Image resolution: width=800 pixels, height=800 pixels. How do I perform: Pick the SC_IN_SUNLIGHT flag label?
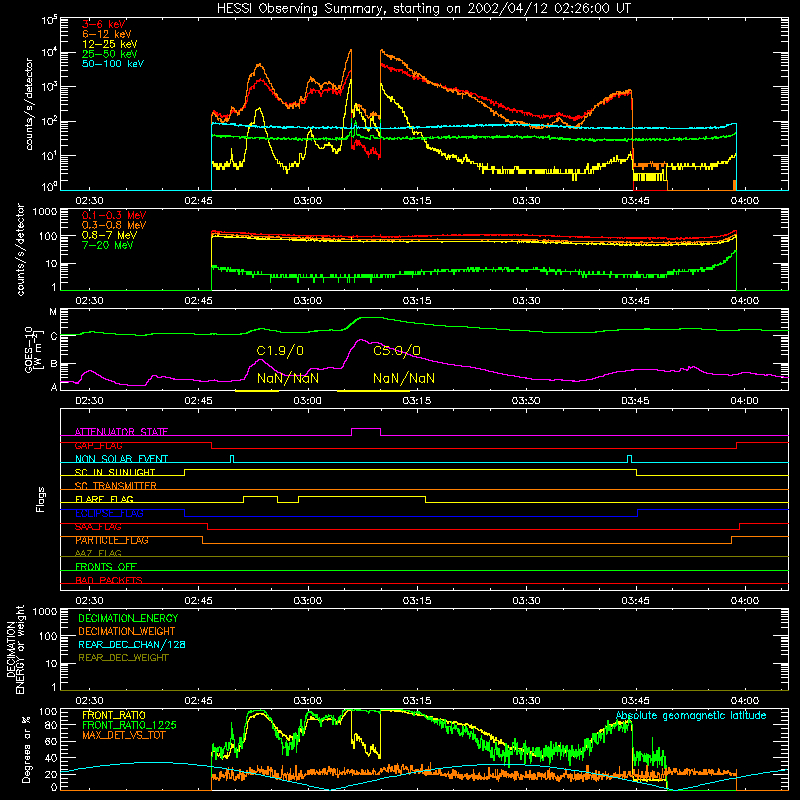(x=115, y=472)
